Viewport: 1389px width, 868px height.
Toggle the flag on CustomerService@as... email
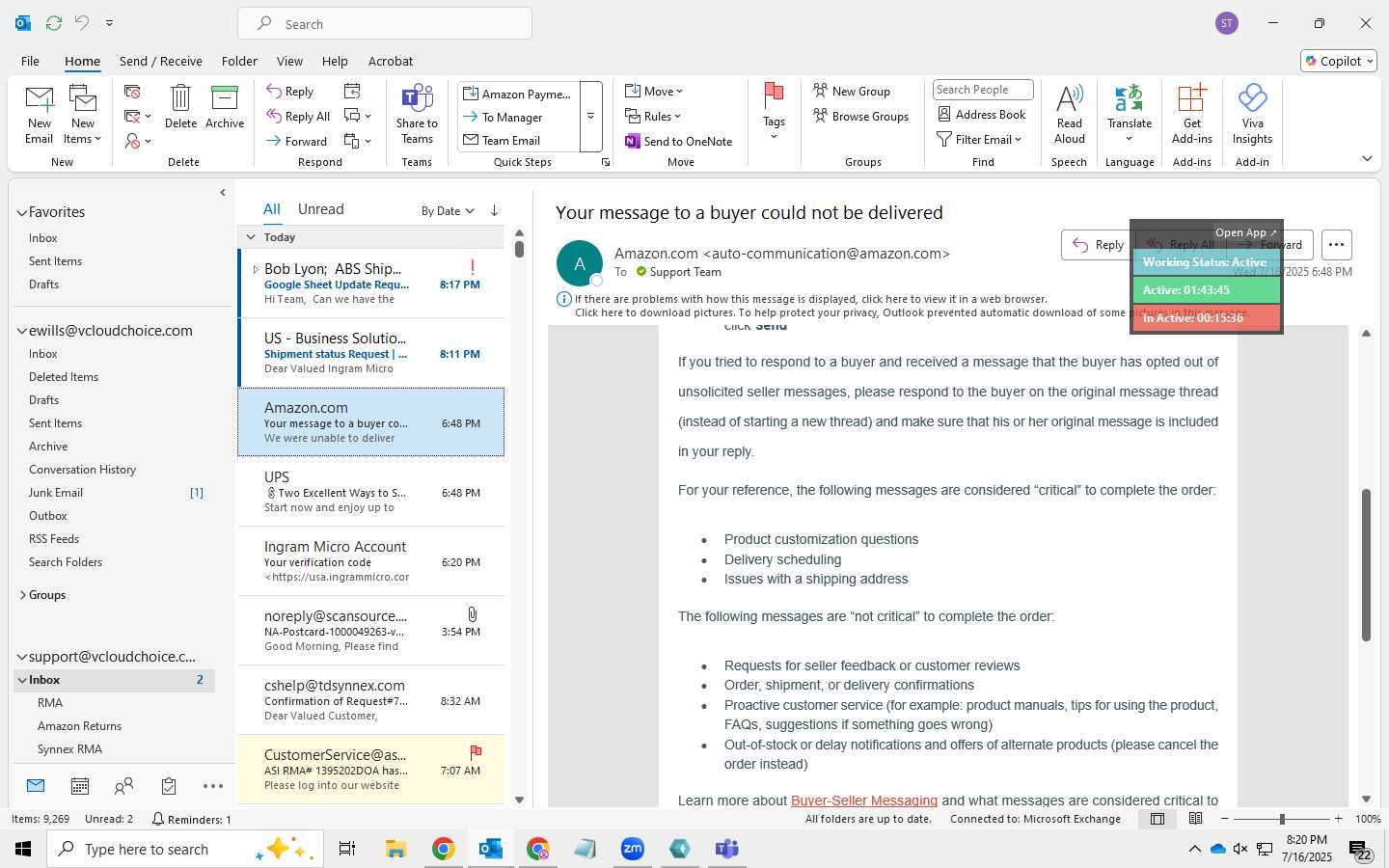click(475, 752)
